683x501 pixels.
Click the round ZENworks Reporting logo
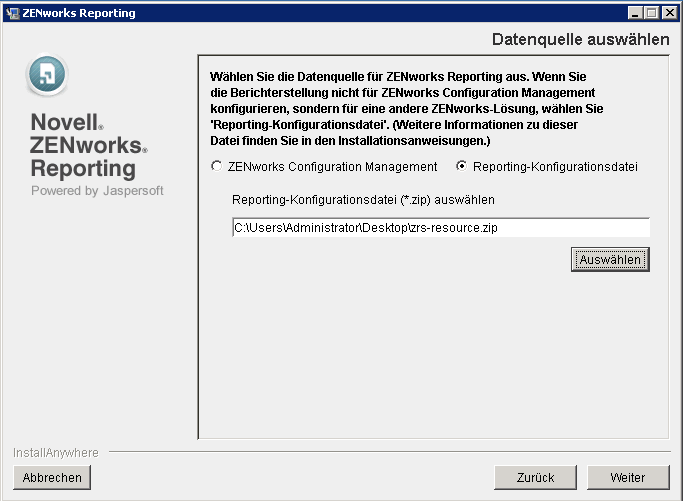47,75
